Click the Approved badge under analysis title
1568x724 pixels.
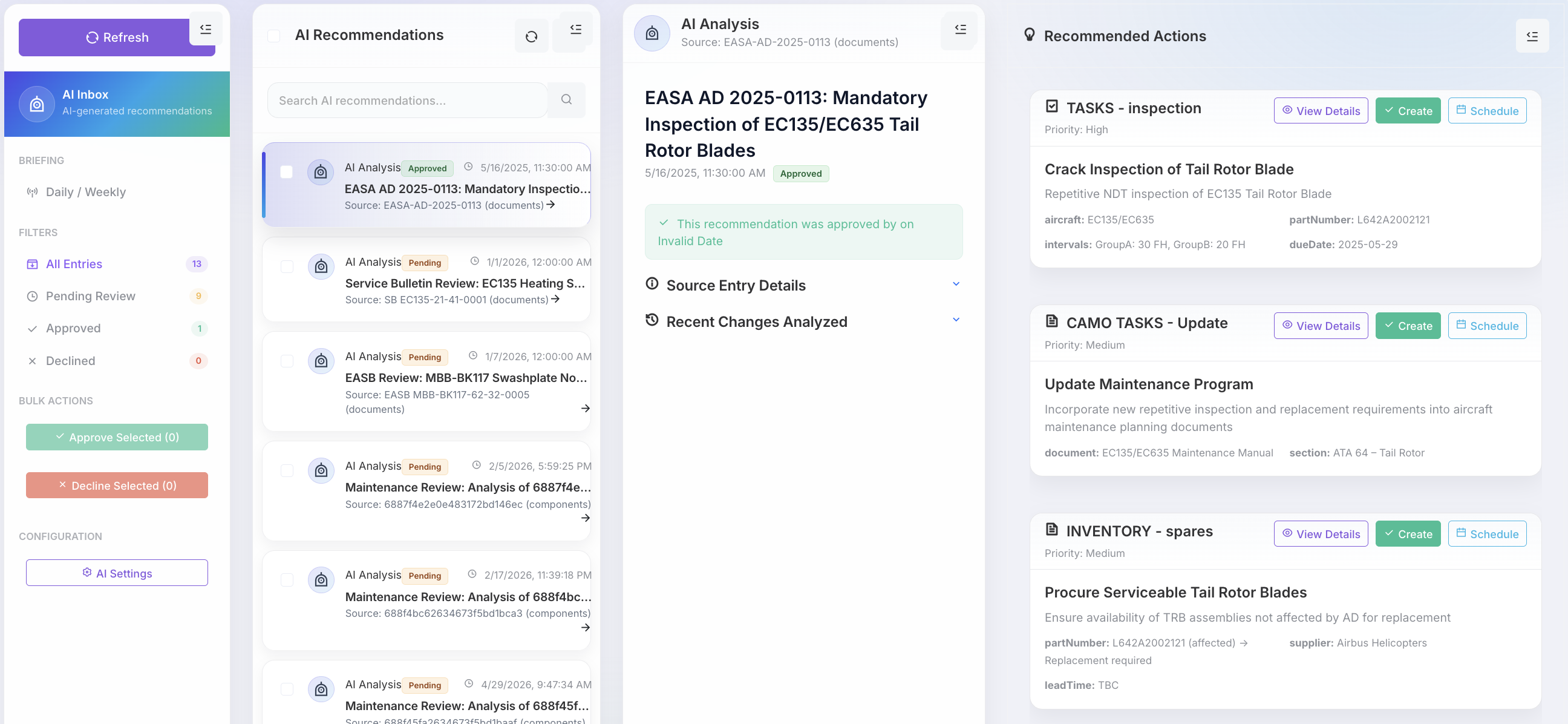(x=800, y=174)
